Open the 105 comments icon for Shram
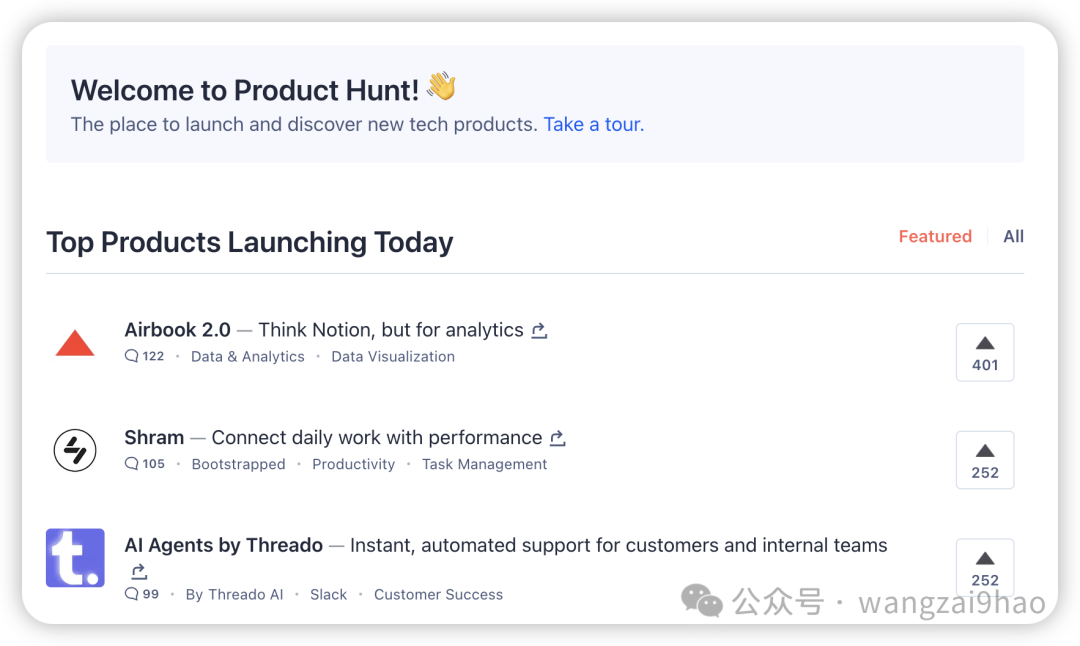Image resolution: width=1080 pixels, height=646 pixels. point(132,463)
